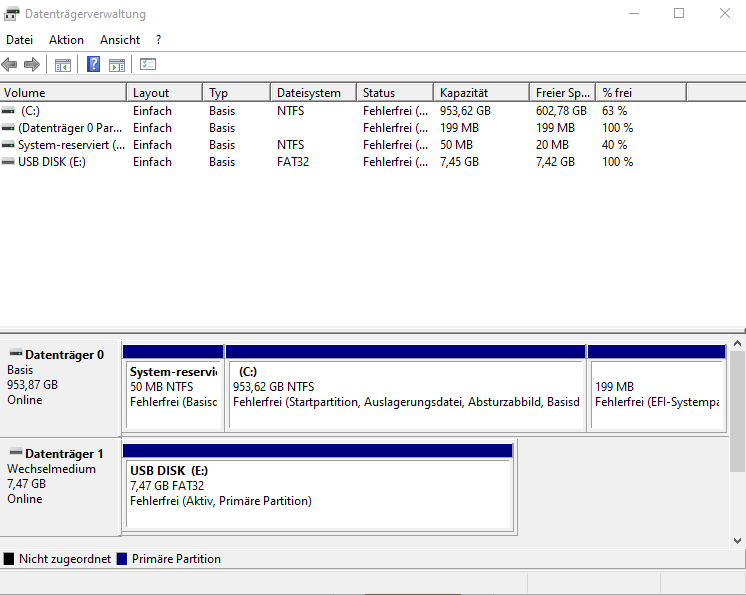This screenshot has height=595, width=746.
Task: Click the 50 MB capacity cell
Action: click(456, 145)
